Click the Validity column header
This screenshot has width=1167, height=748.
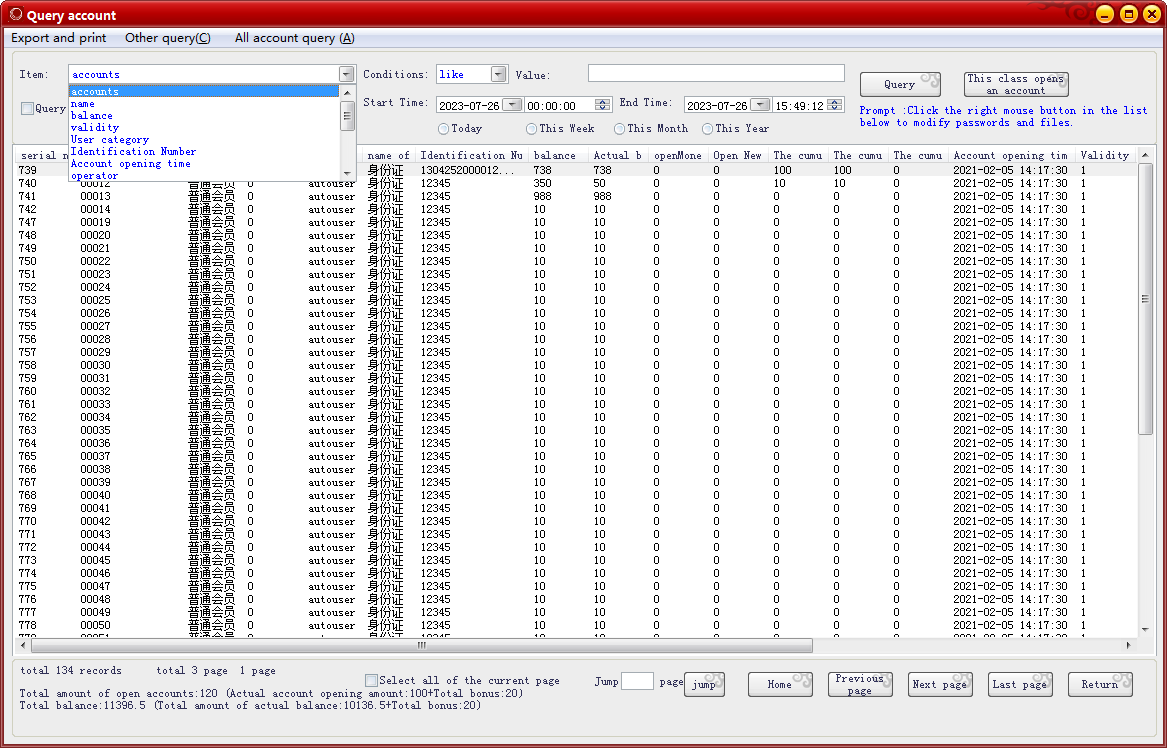click(1104, 156)
